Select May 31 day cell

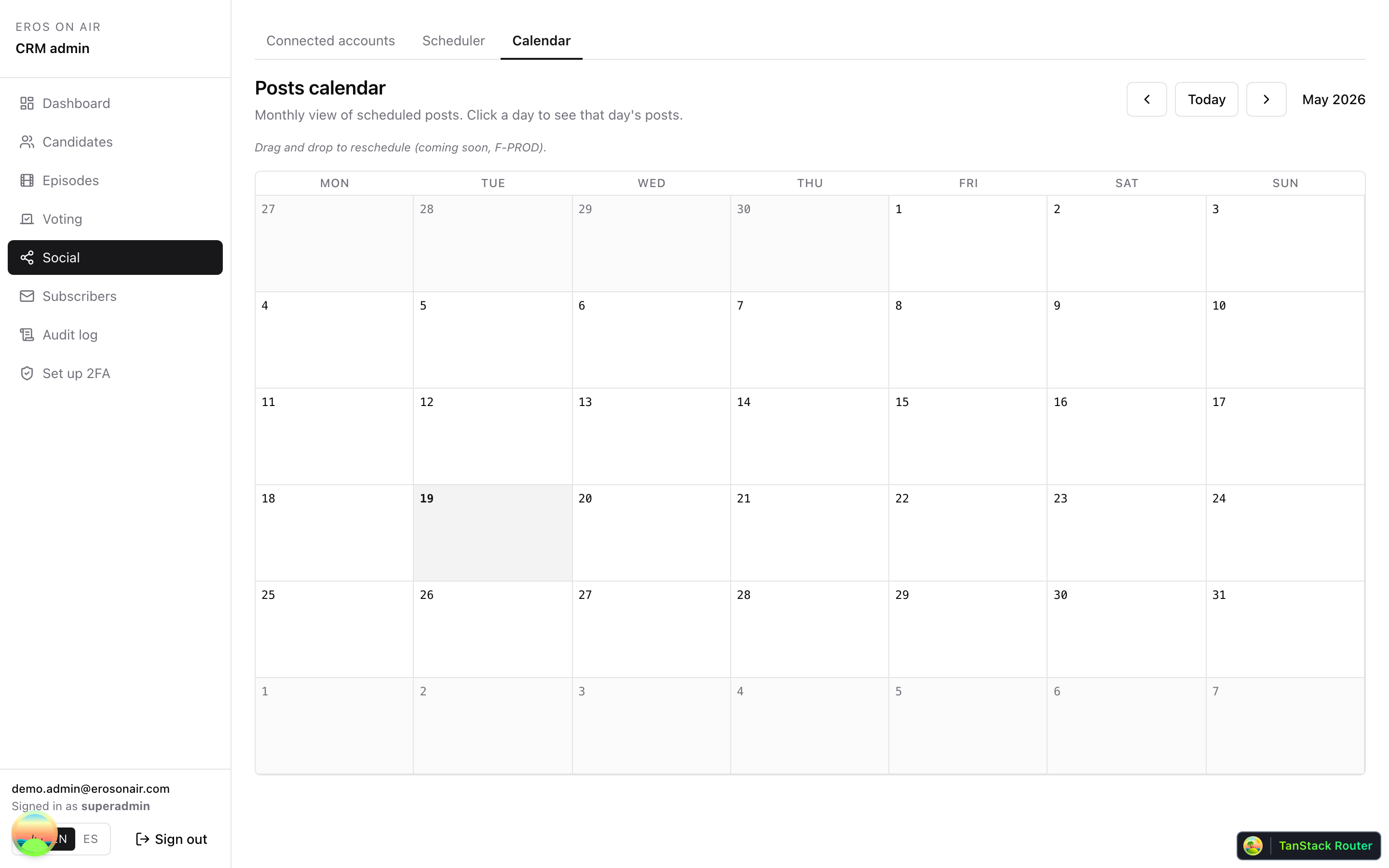[x=1284, y=629]
